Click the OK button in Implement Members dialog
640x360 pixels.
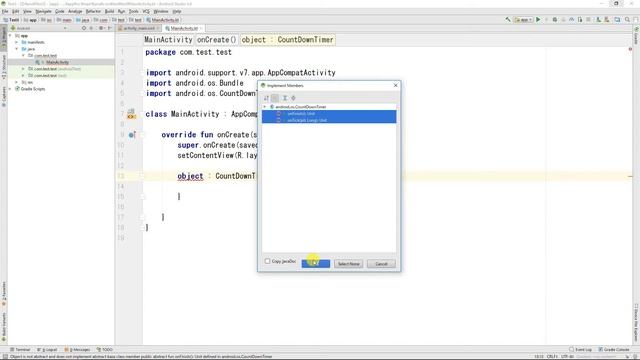coord(316,264)
